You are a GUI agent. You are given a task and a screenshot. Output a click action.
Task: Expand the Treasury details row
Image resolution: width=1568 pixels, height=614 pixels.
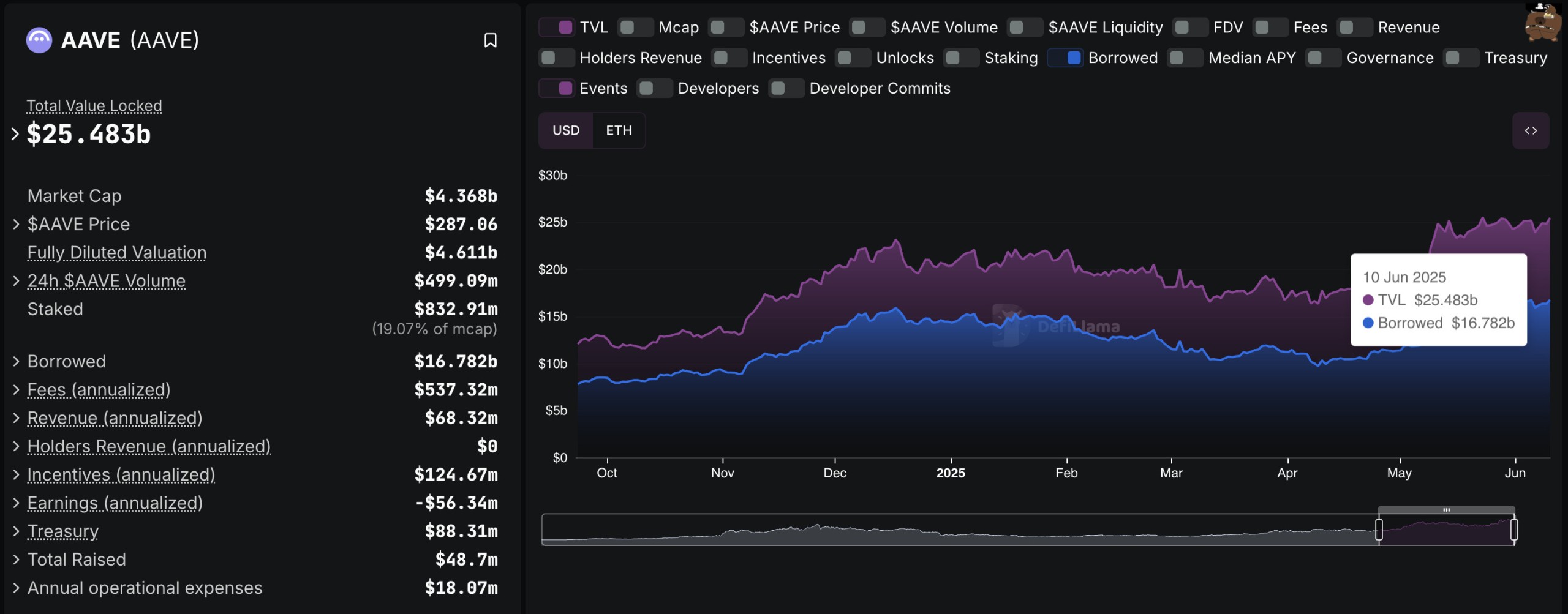(x=17, y=531)
